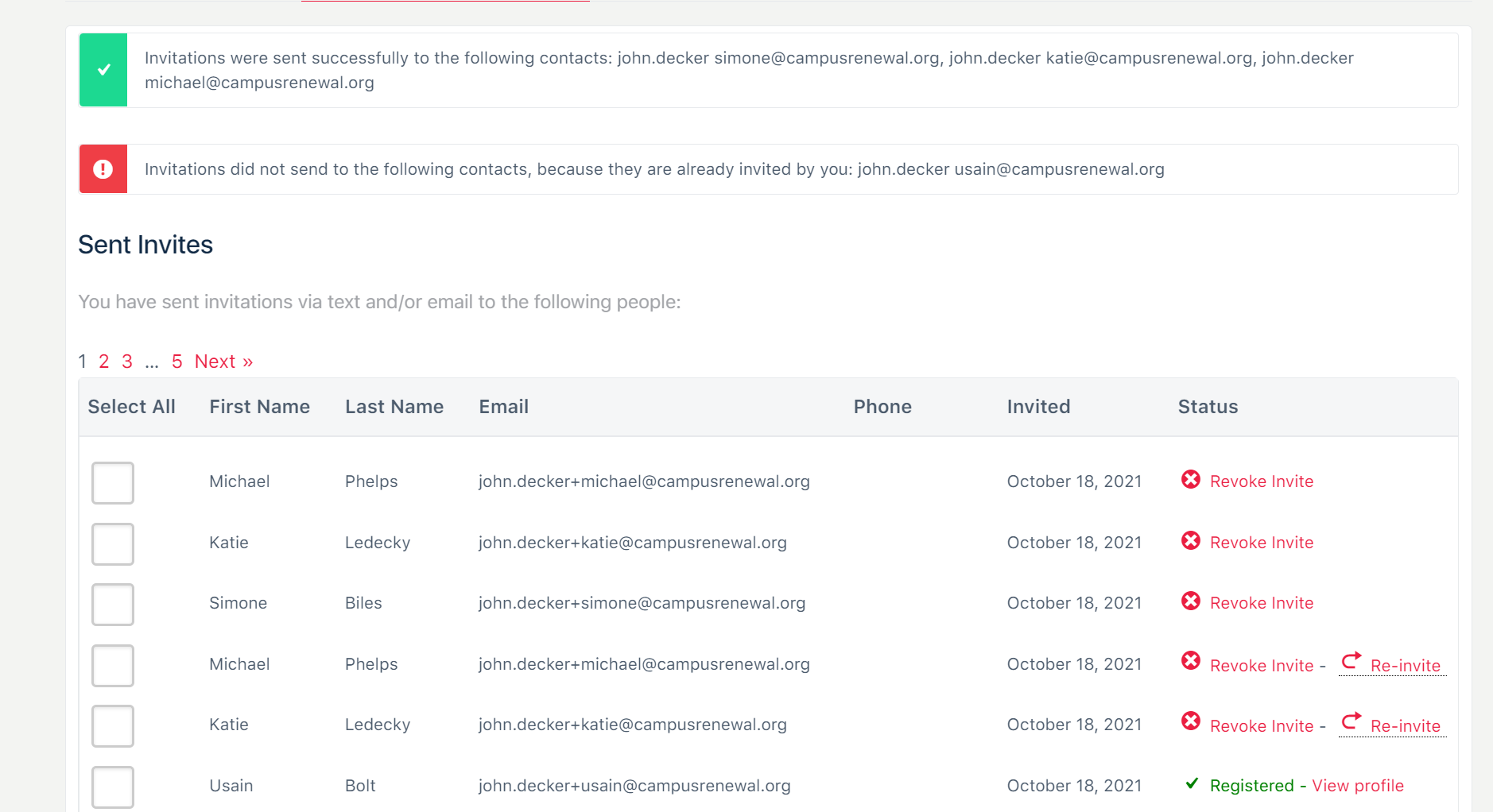Viewport: 1493px width, 812px height.
Task: Click email john.decker+usain@campusrenewal.org
Action: (x=634, y=786)
